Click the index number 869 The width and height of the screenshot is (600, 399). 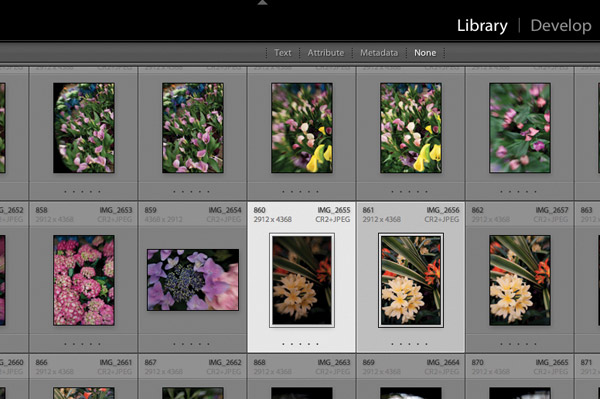[x=368, y=362]
